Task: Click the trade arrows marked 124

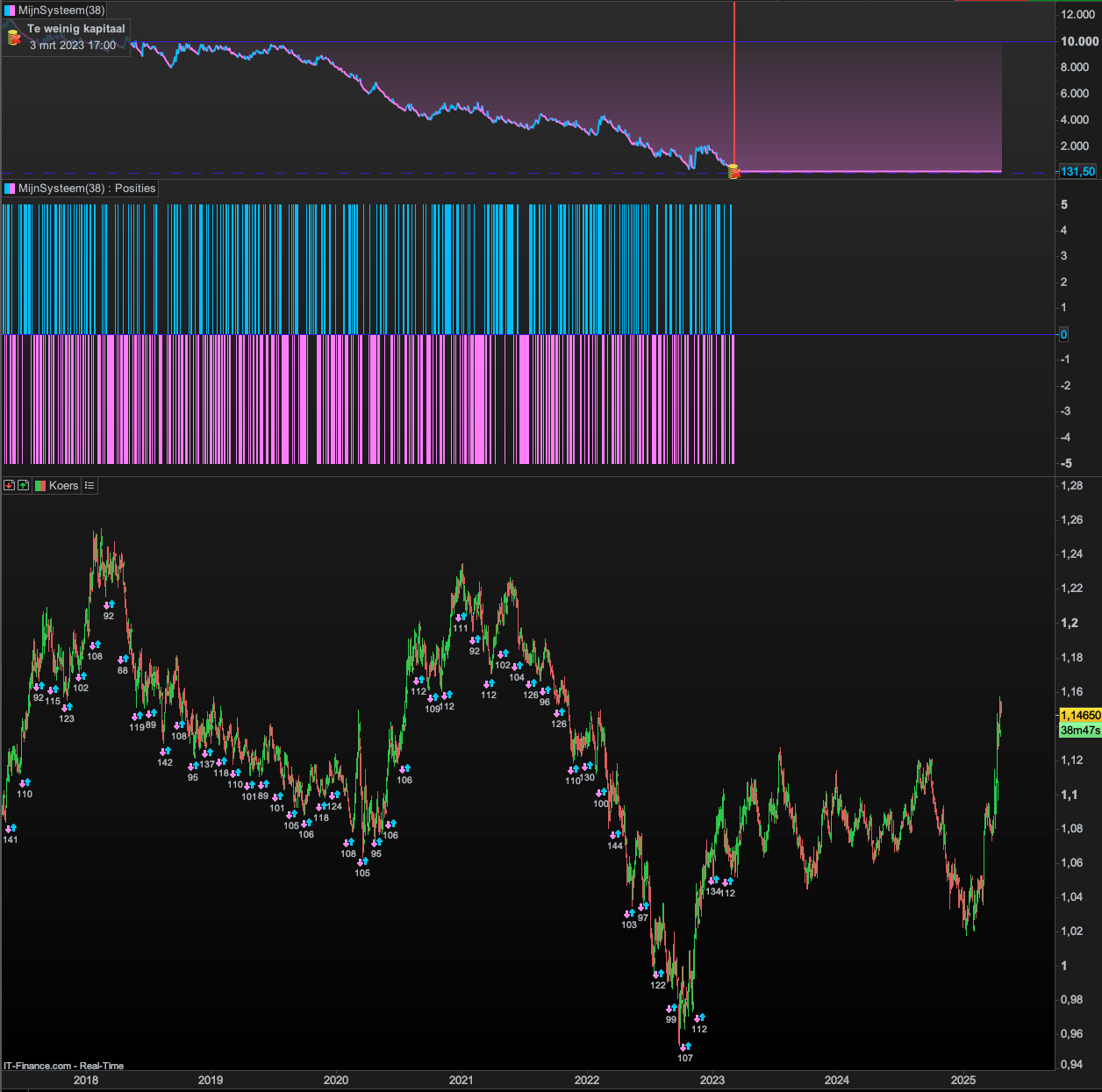Action: pos(334,795)
